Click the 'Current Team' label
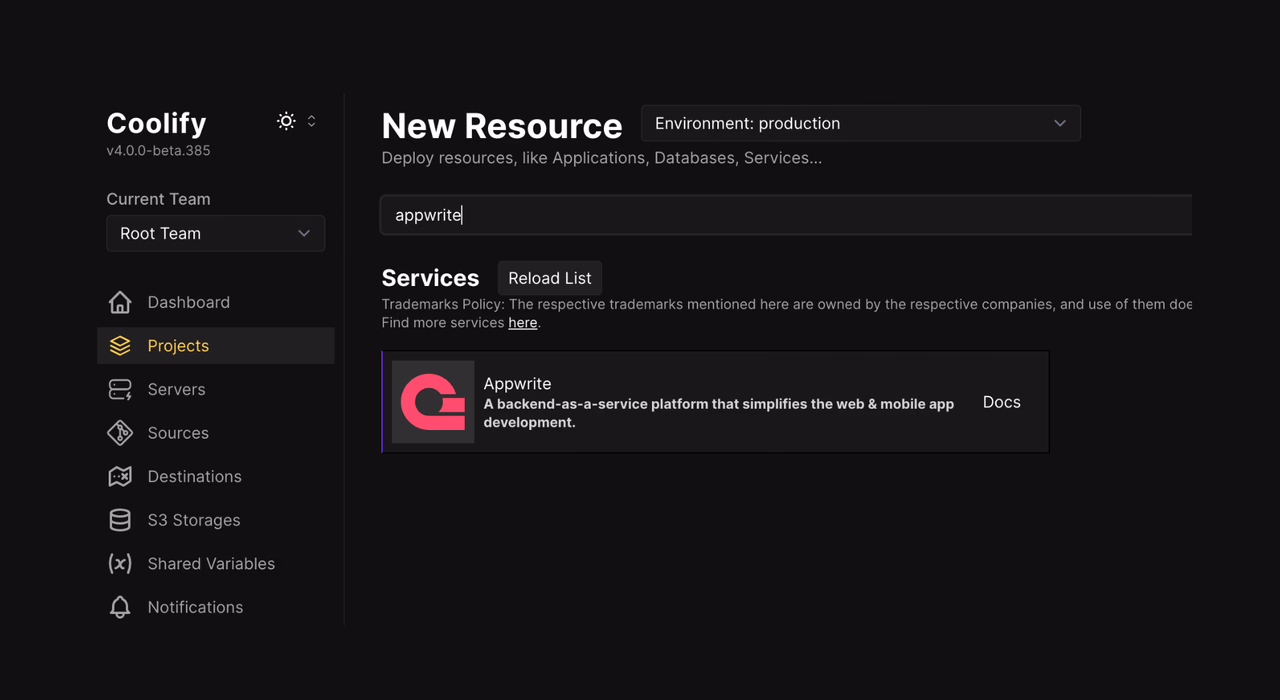 coord(158,199)
